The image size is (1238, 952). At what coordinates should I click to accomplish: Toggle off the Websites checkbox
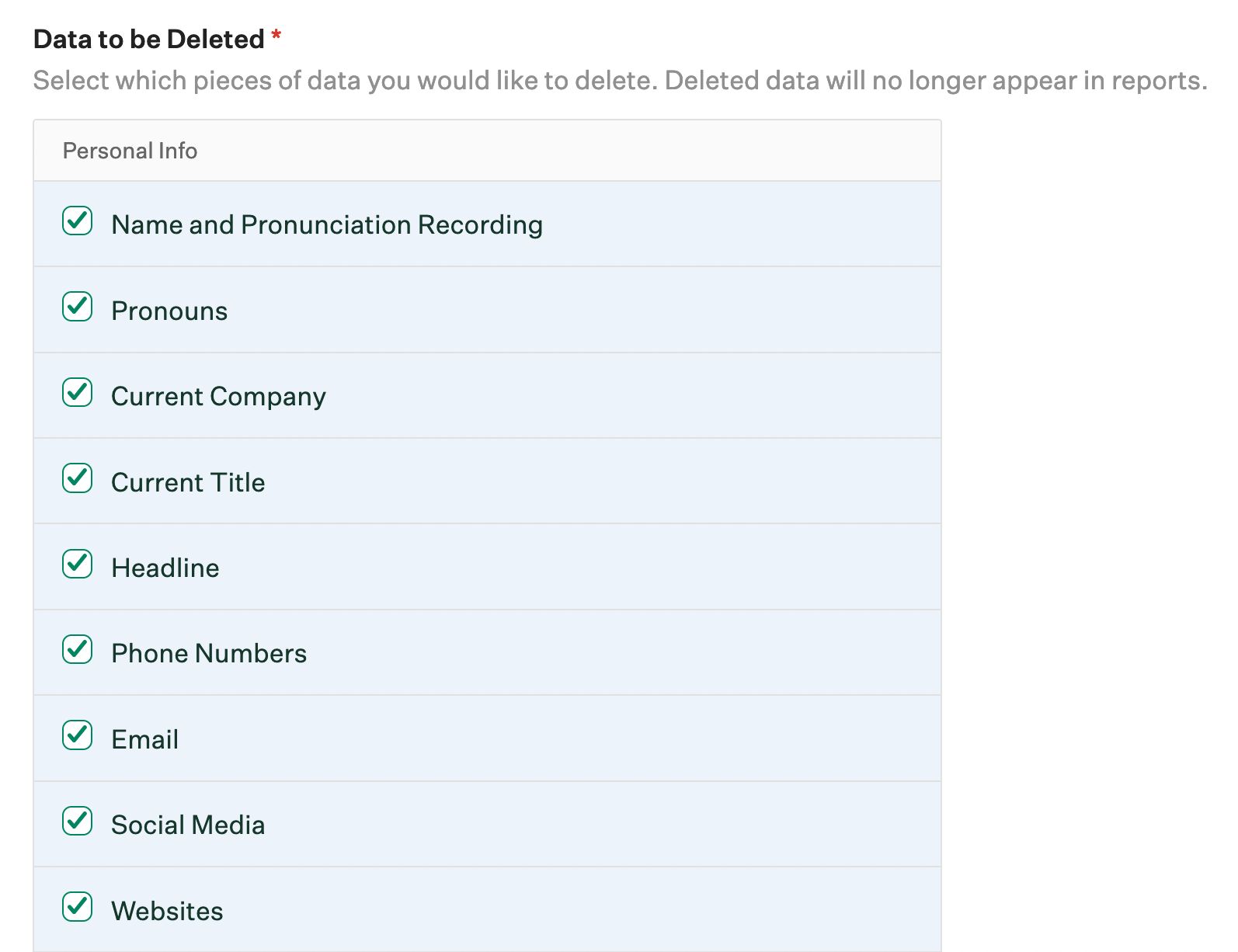coord(78,907)
